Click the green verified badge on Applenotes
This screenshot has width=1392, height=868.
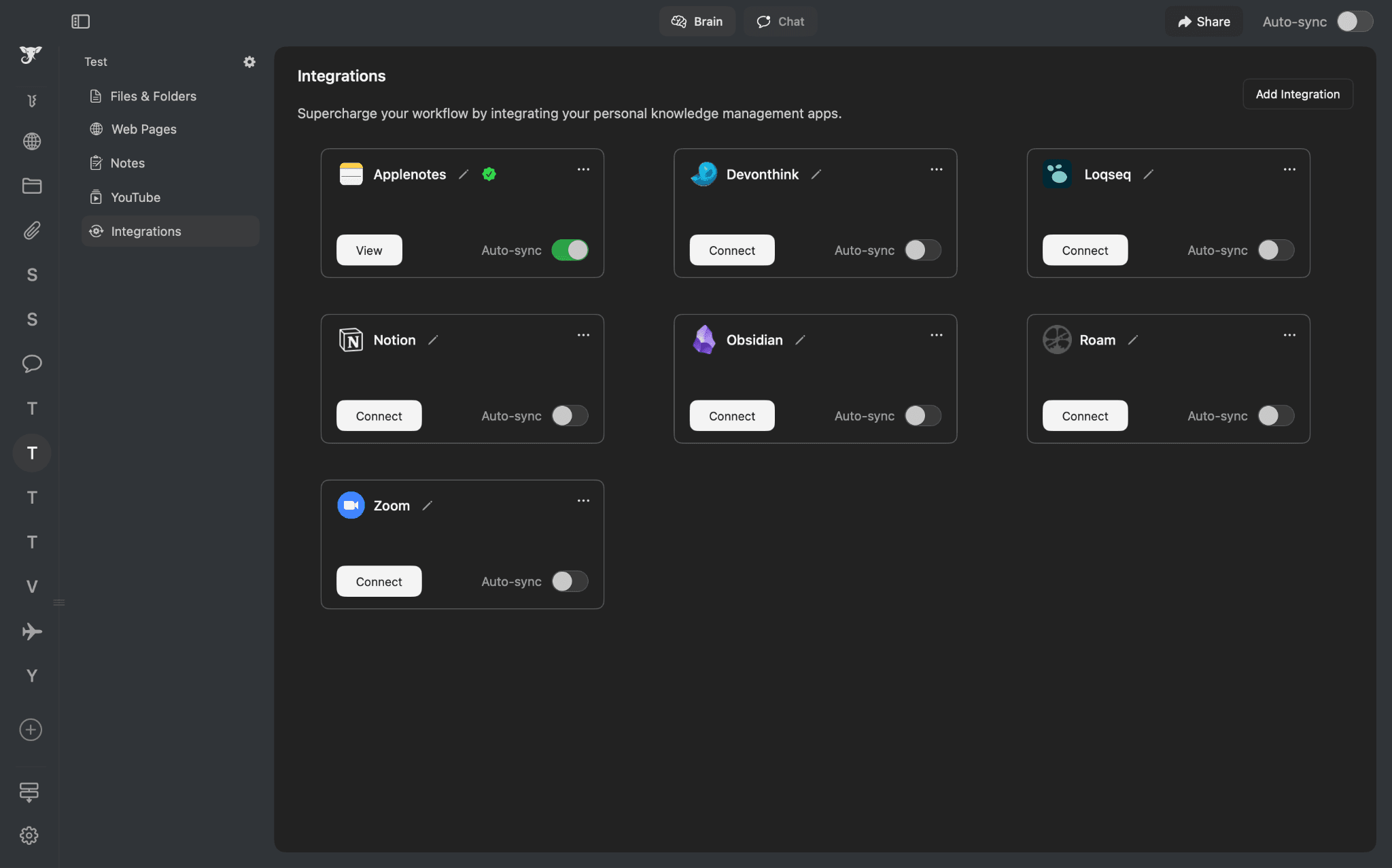coord(489,175)
